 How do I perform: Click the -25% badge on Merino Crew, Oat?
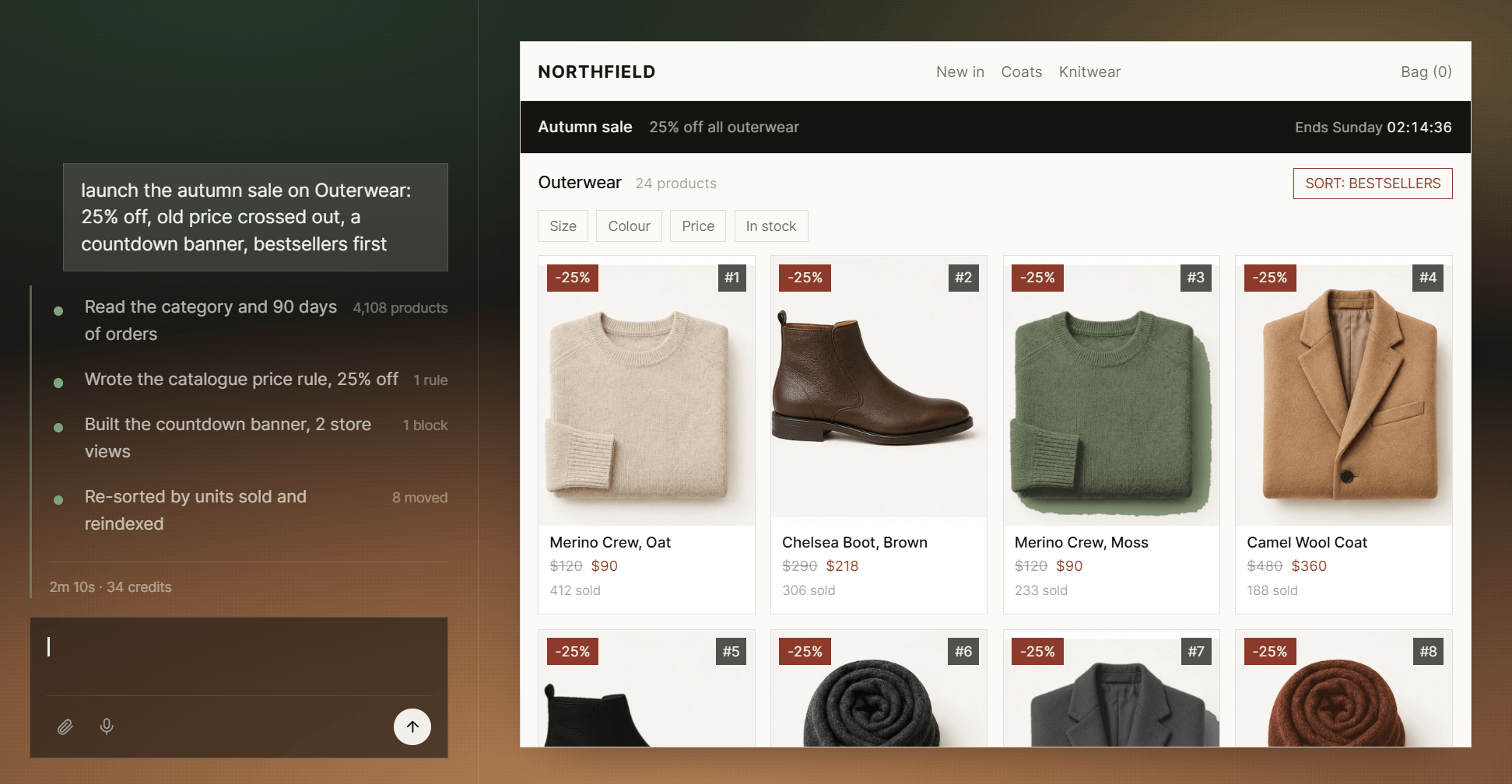click(573, 278)
